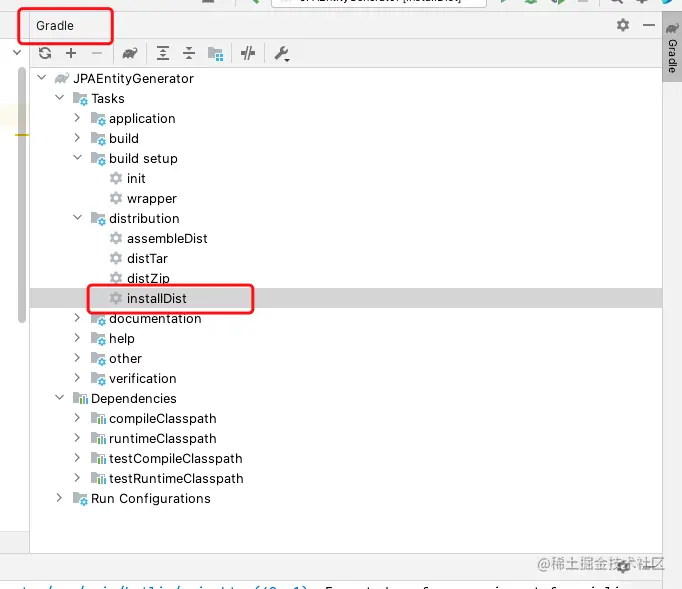
Task: Toggle offline mode in the Gradle toolbar
Action: tap(248, 54)
